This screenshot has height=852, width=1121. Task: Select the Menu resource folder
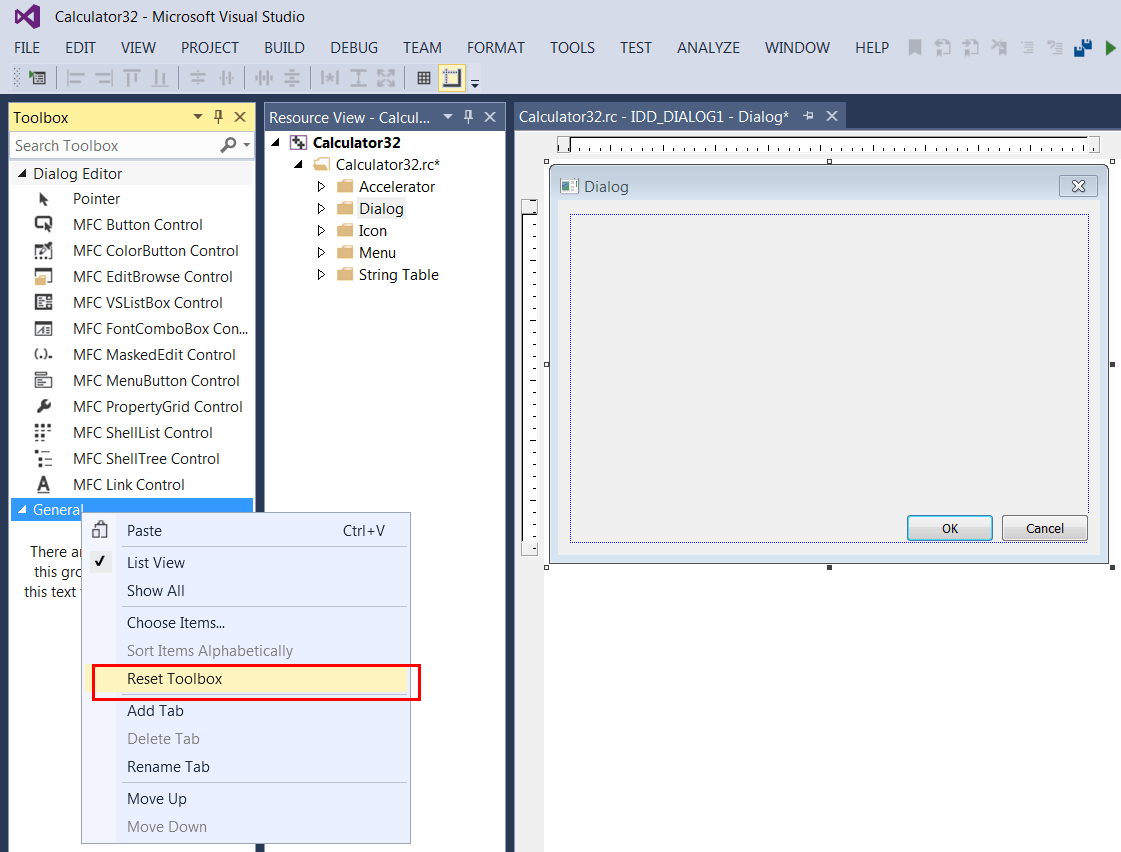377,252
